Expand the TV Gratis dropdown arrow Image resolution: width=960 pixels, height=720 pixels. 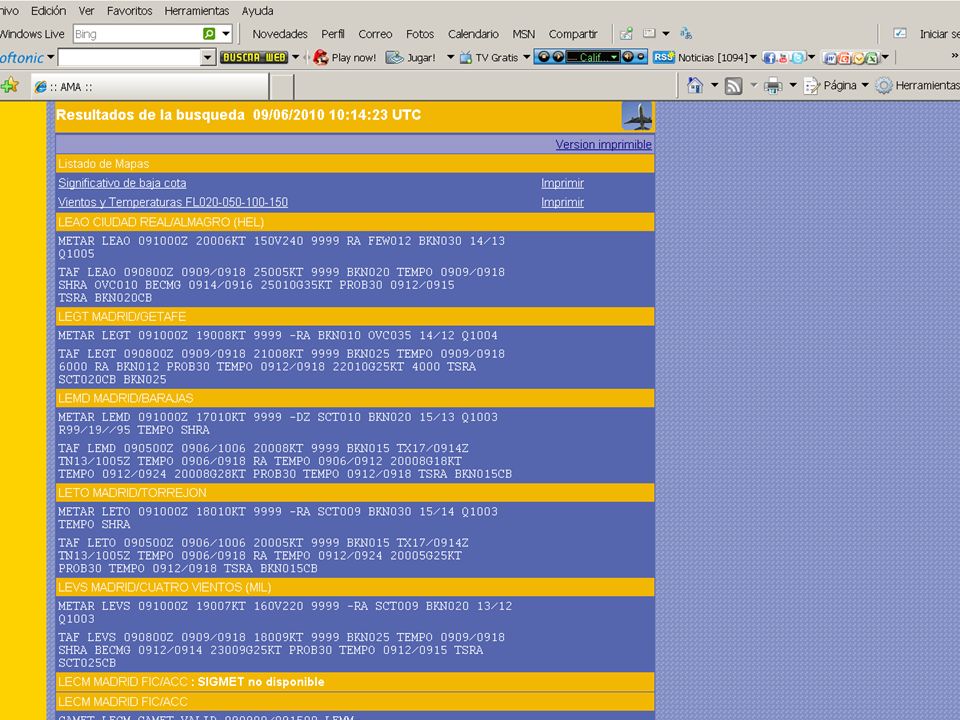[526, 58]
